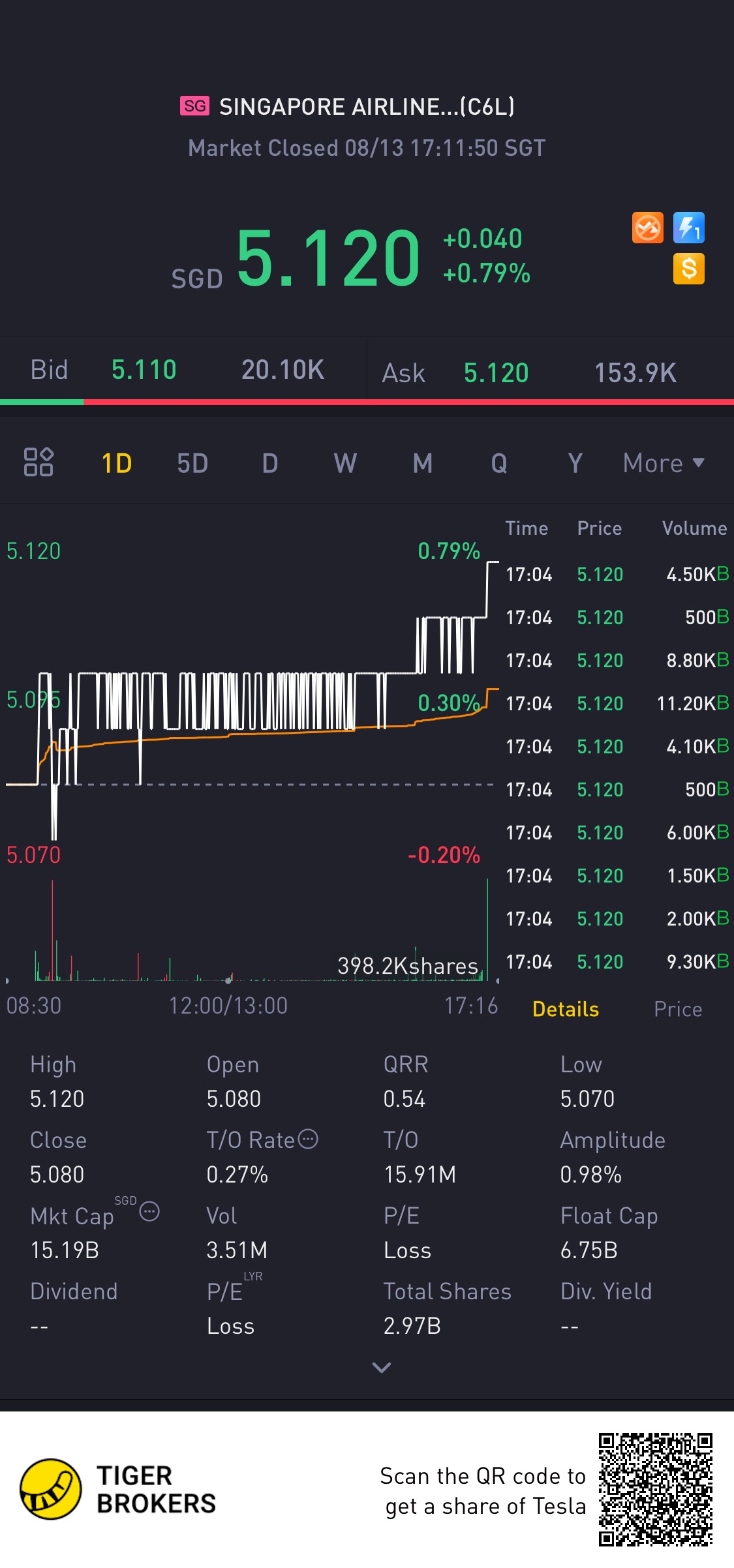This screenshot has height=1568, width=734.
Task: Tap info icon next to T/O Rate
Action: (x=308, y=1139)
